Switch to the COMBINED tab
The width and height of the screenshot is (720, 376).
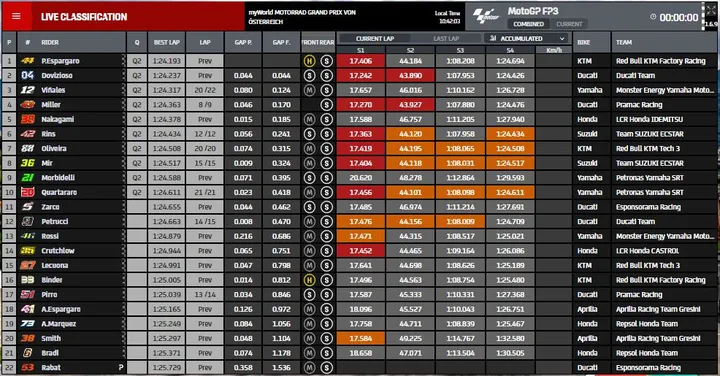528,24
